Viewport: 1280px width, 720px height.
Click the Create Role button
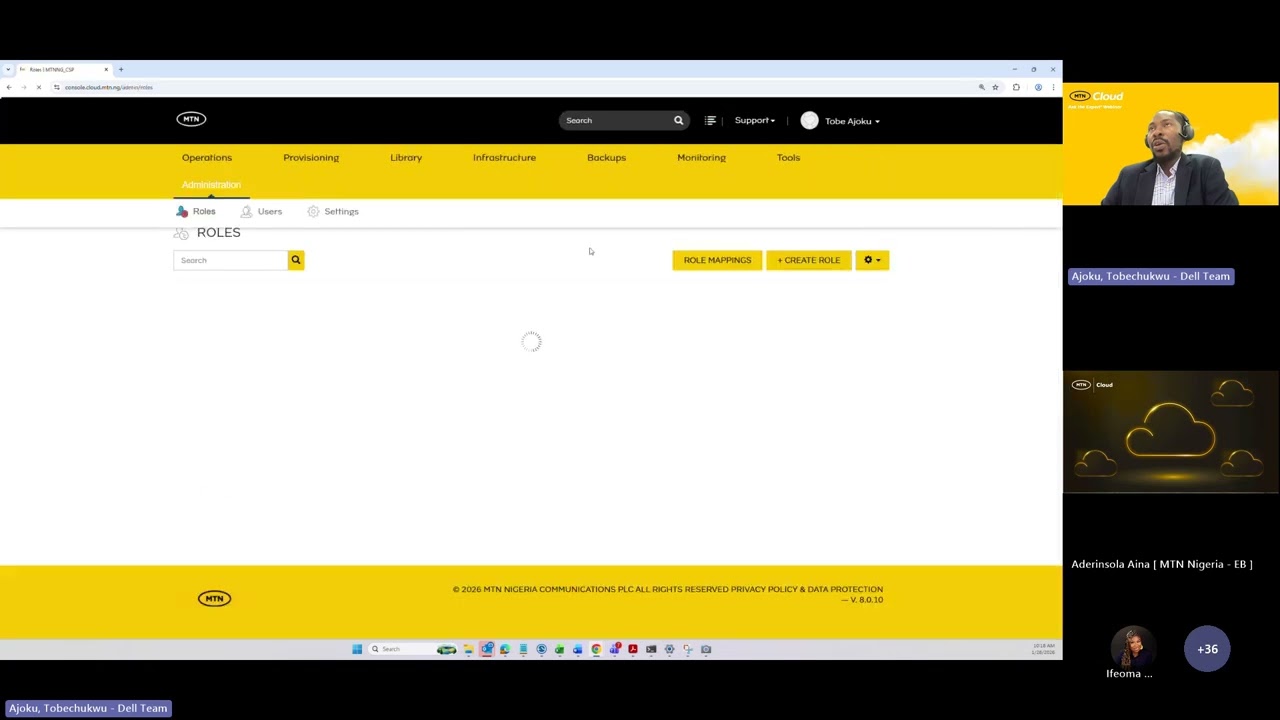808,260
